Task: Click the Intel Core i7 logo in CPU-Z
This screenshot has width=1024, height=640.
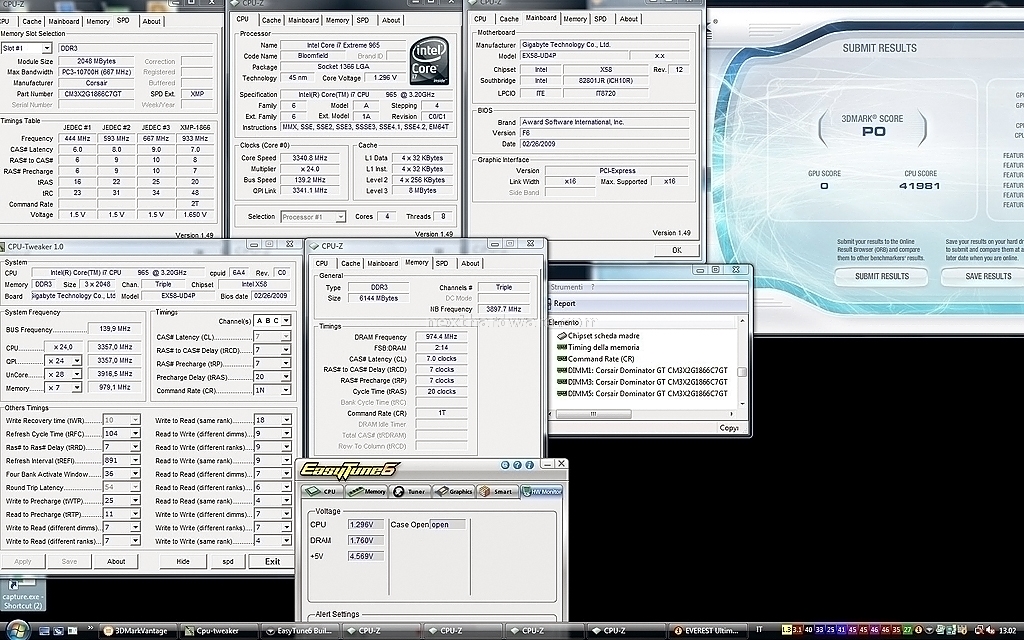Action: coord(429,61)
